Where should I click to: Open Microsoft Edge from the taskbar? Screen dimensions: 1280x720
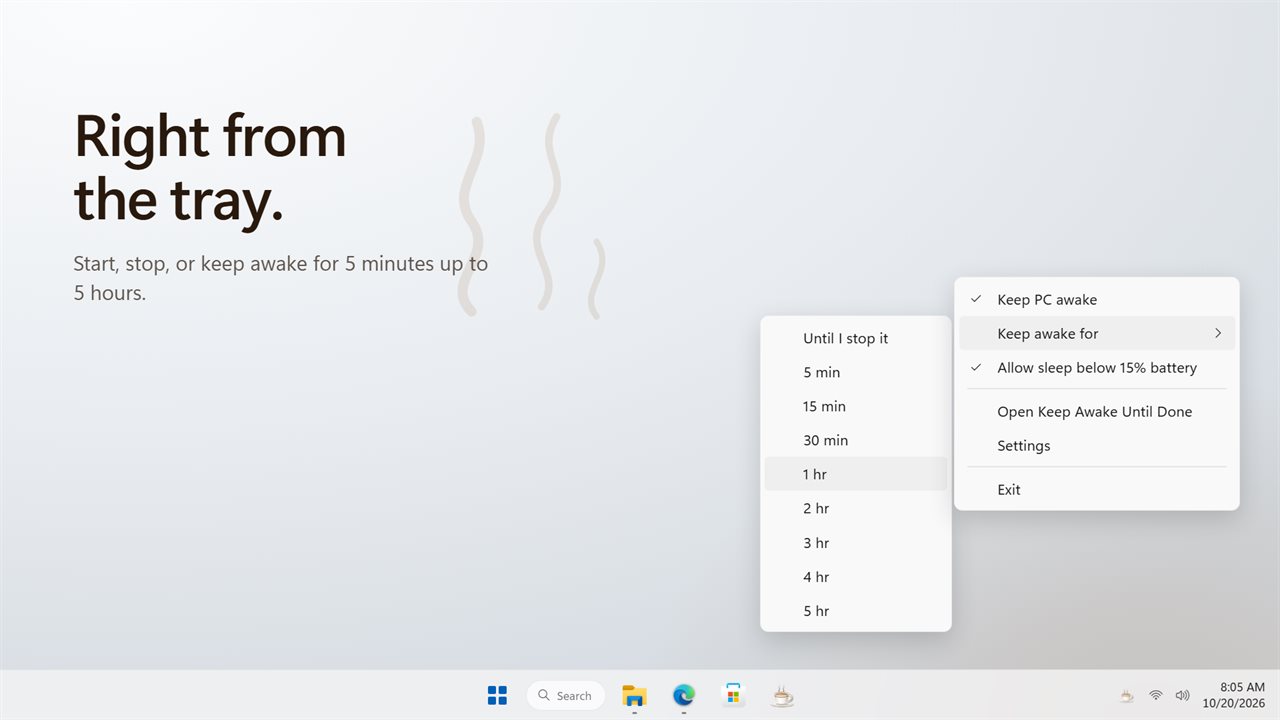[684, 695]
